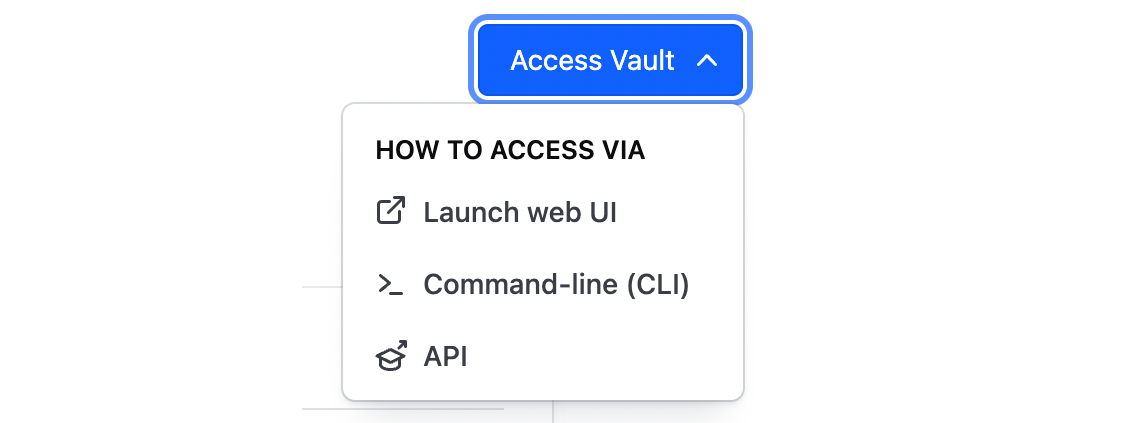Screen dimensions: 1146x423
Task: Click the blue Access Vault button
Action: point(610,61)
